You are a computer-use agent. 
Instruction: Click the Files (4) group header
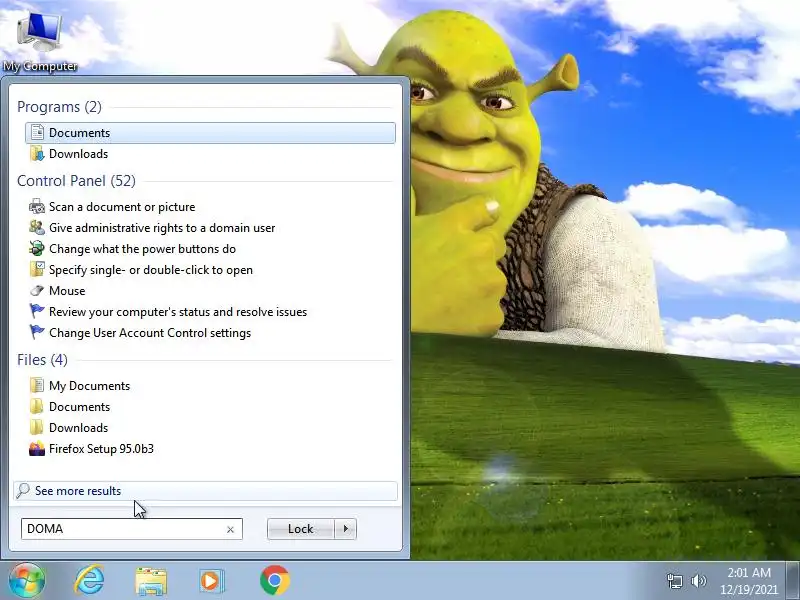pyautogui.click(x=42, y=360)
